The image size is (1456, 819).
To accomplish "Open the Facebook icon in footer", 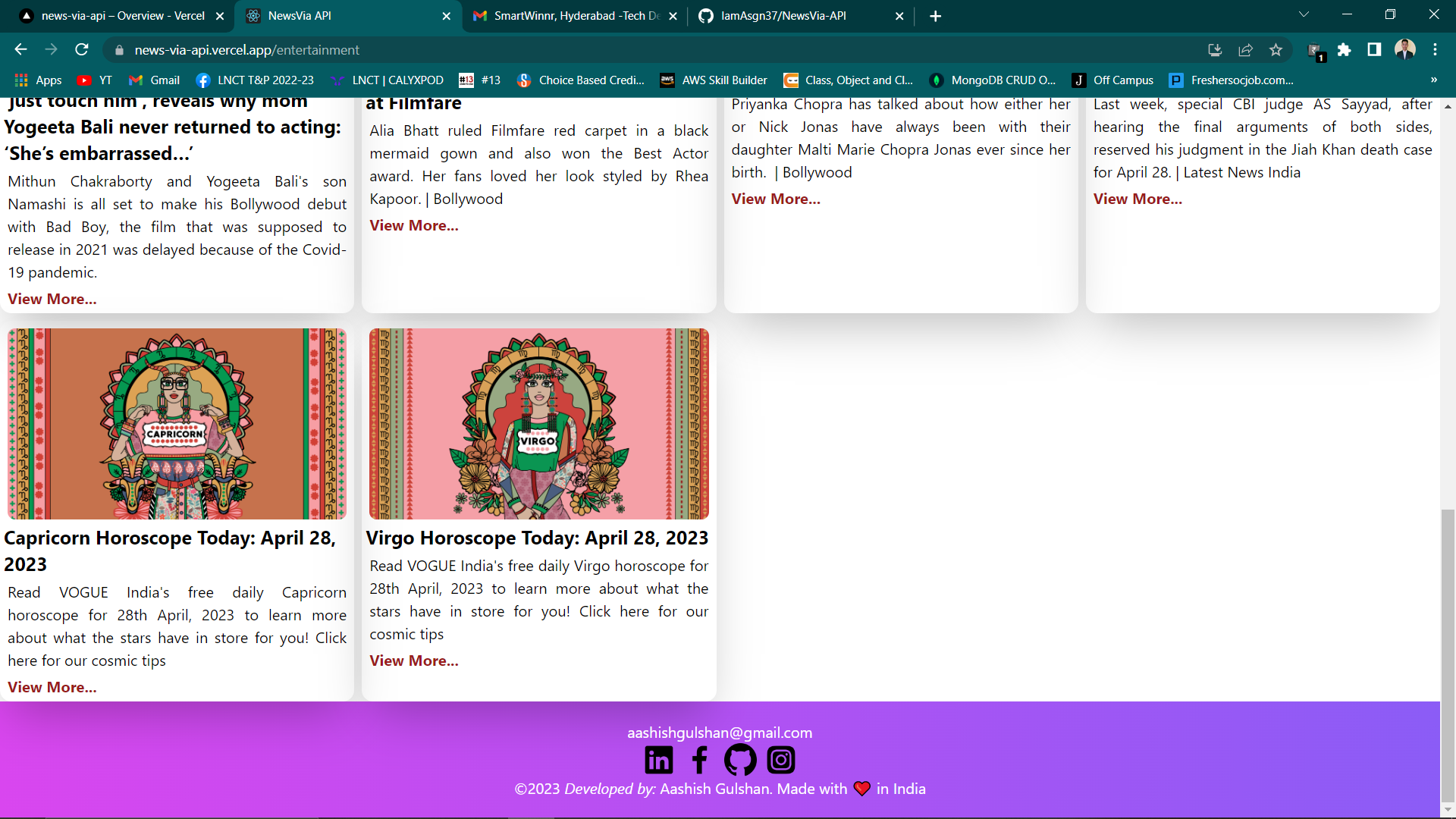I will (700, 760).
